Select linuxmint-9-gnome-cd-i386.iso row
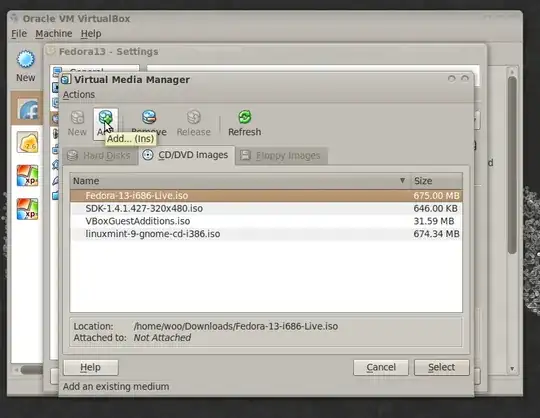 point(266,234)
